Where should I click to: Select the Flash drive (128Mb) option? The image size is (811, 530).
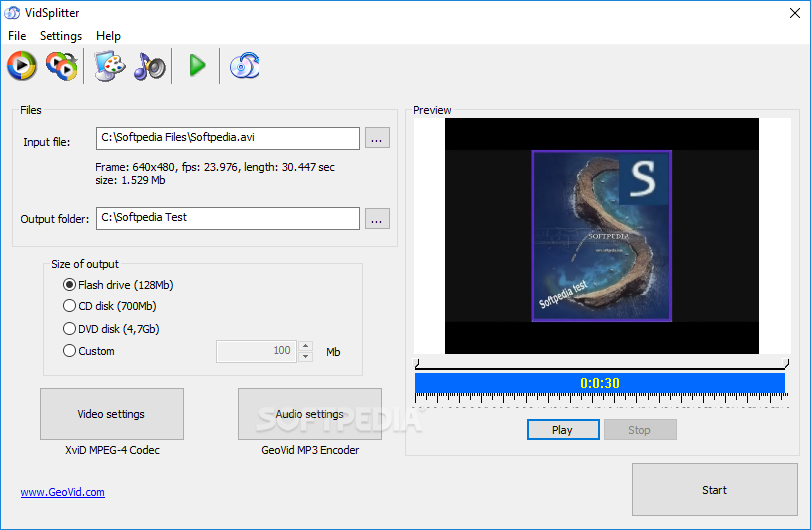[x=118, y=285]
